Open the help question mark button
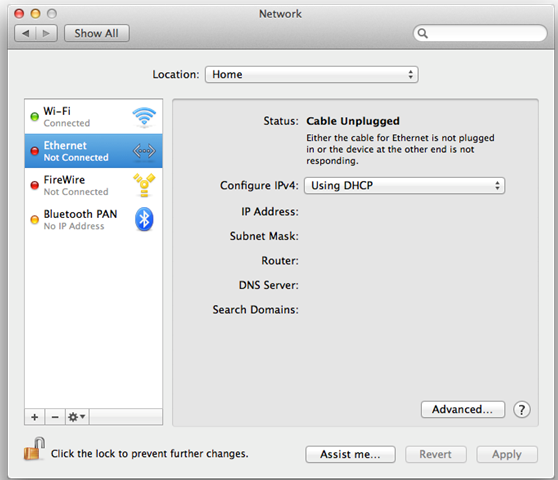 click(522, 410)
